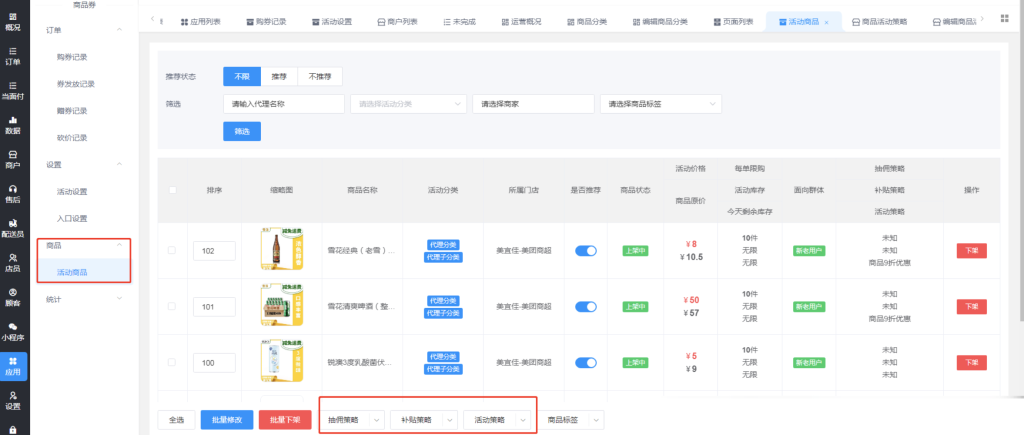The width and height of the screenshot is (1024, 435).
Task: Click 下架 button for item 100
Action: click(x=970, y=362)
